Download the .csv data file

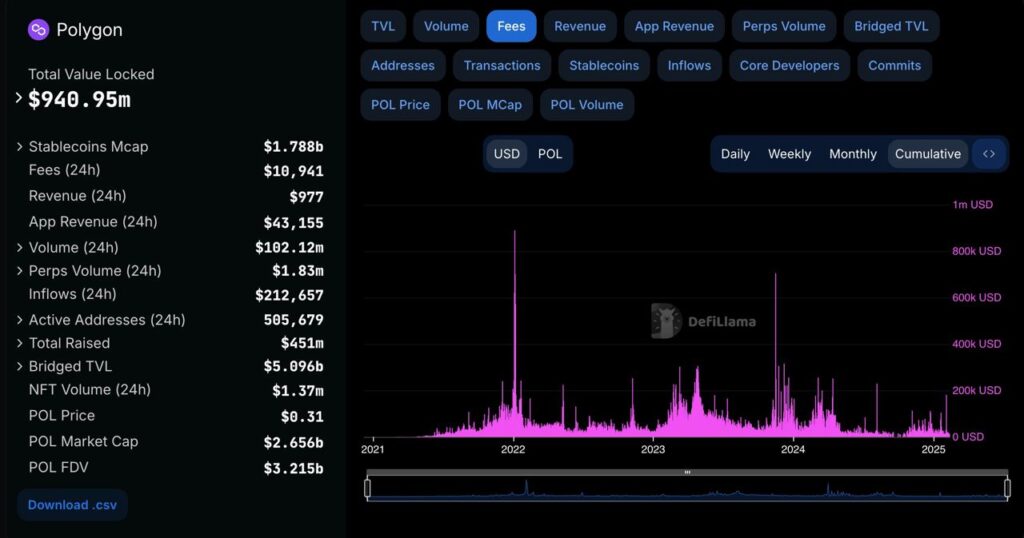72,505
